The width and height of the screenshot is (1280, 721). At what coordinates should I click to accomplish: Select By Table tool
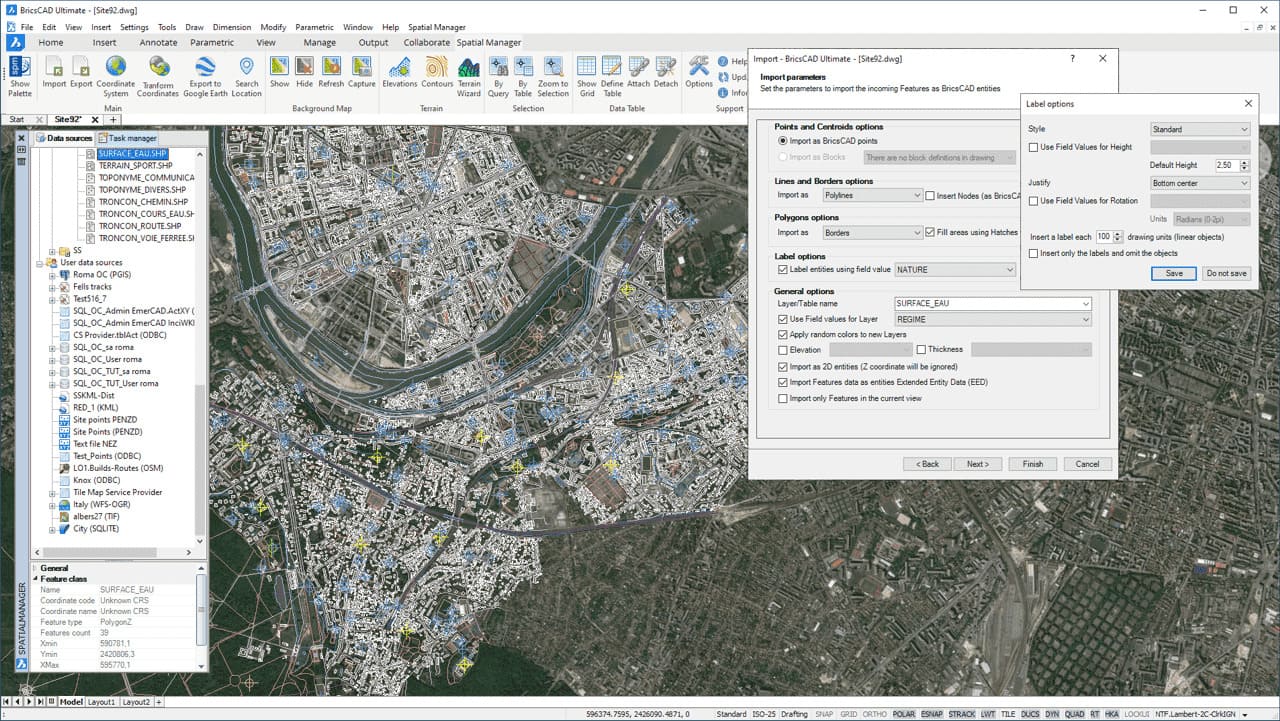pyautogui.click(x=523, y=76)
